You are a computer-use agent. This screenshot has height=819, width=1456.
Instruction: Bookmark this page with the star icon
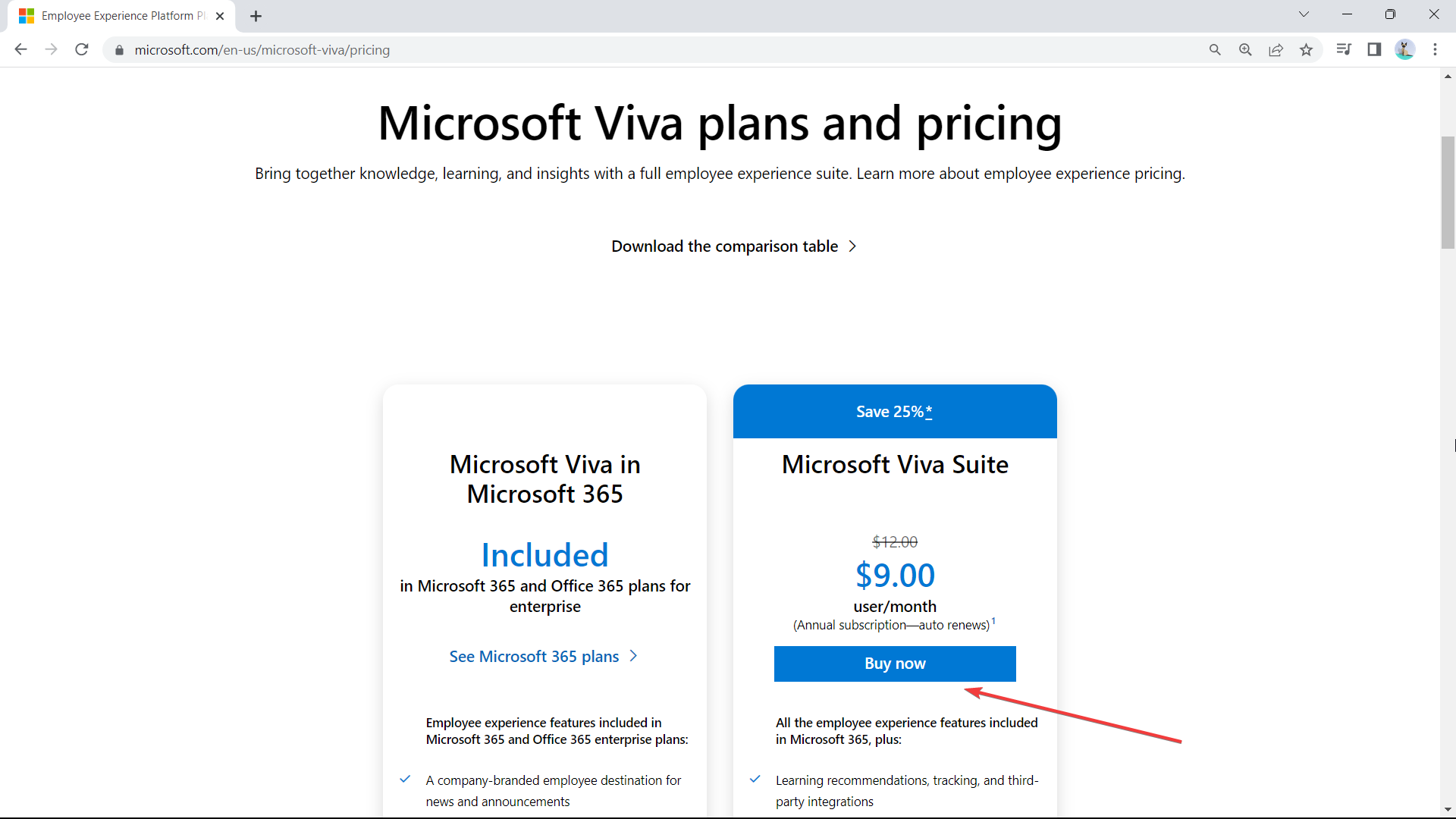(1306, 50)
